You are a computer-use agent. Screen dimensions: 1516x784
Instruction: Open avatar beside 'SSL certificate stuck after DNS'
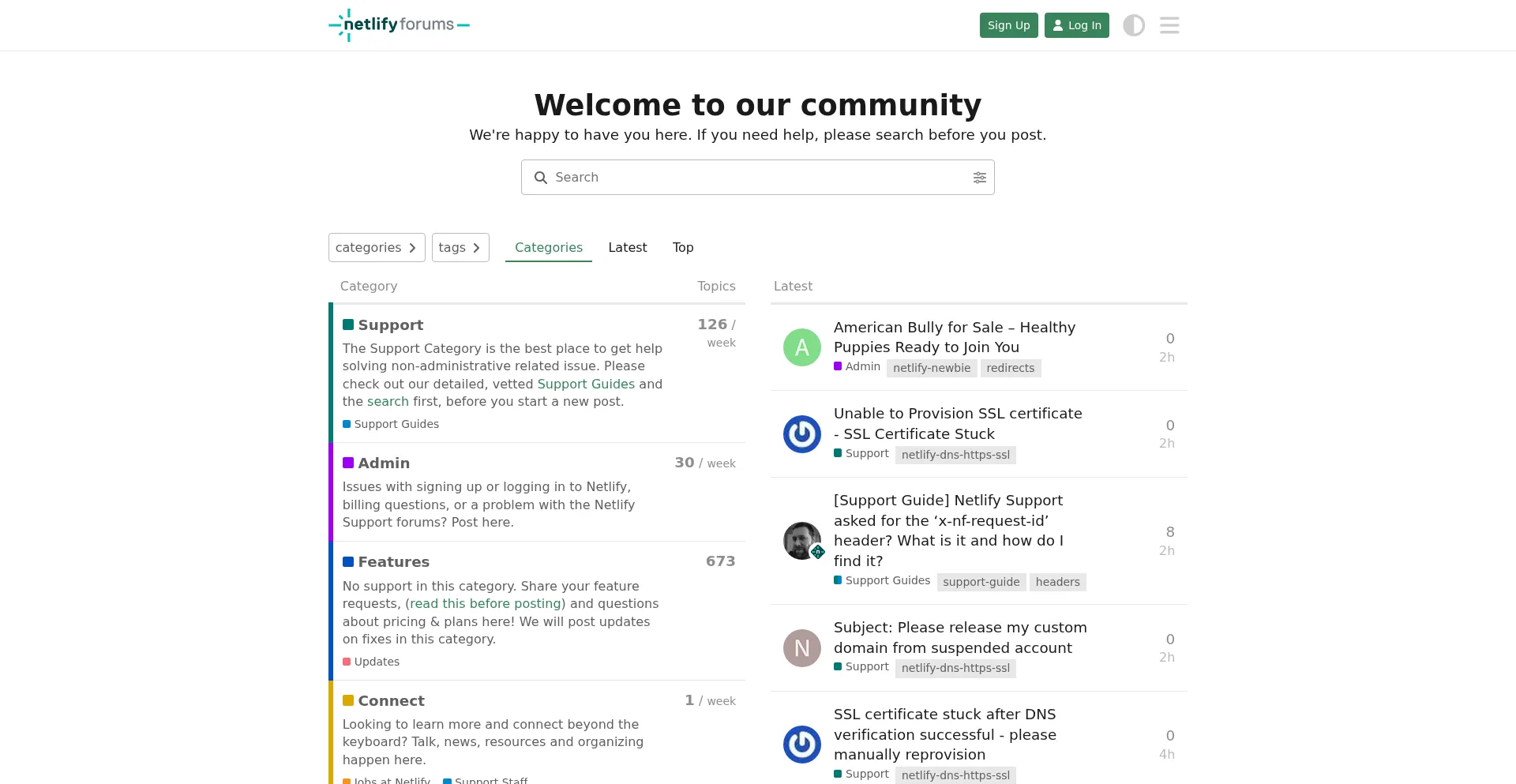click(x=802, y=745)
